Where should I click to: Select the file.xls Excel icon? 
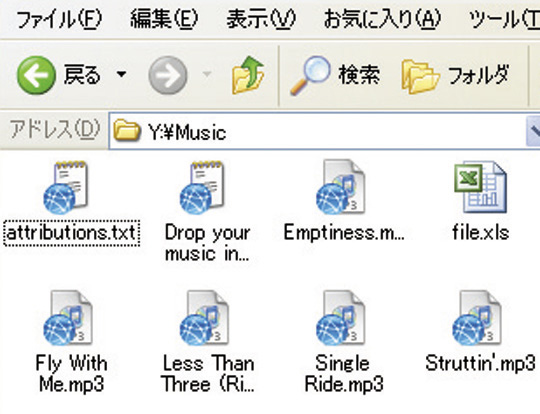[480, 187]
